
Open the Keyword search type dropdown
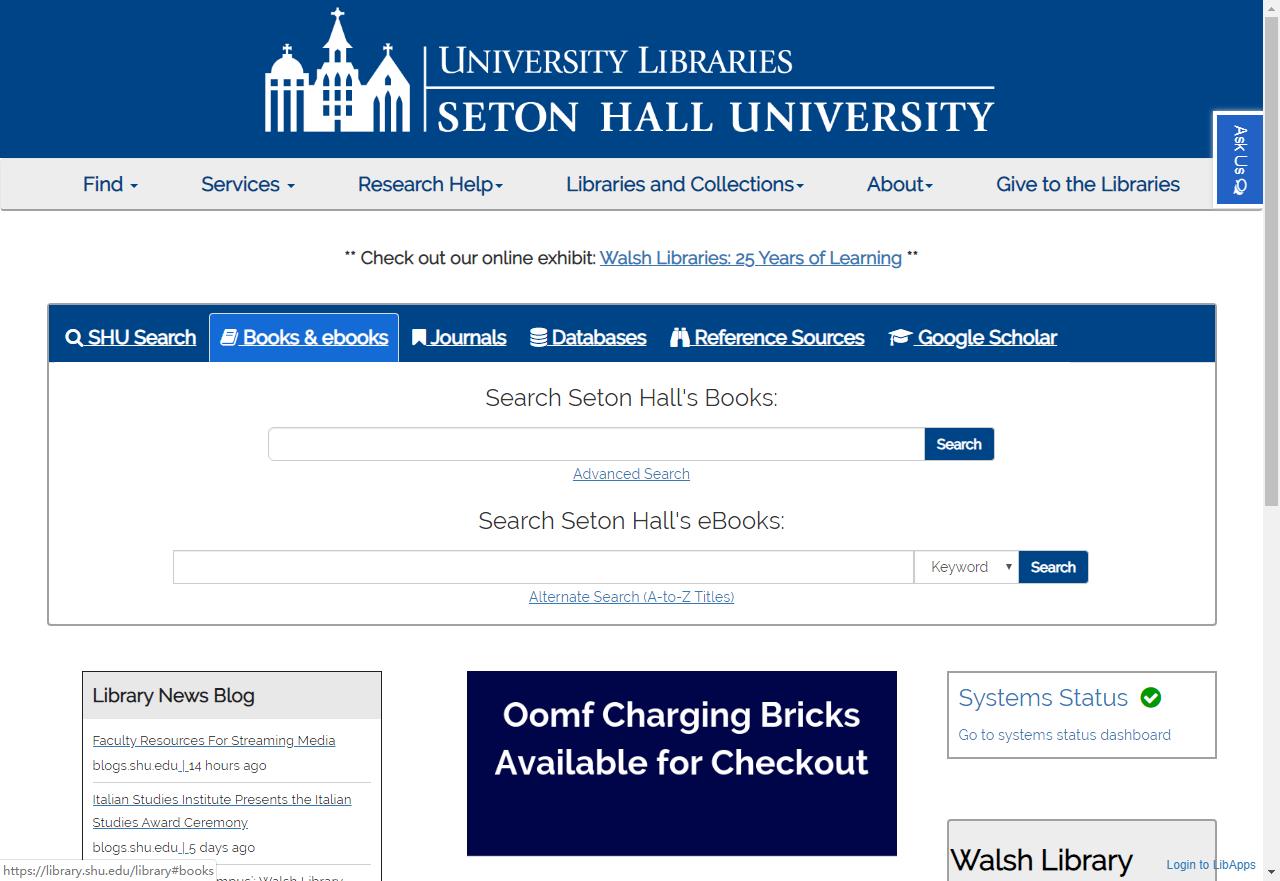[966, 567]
